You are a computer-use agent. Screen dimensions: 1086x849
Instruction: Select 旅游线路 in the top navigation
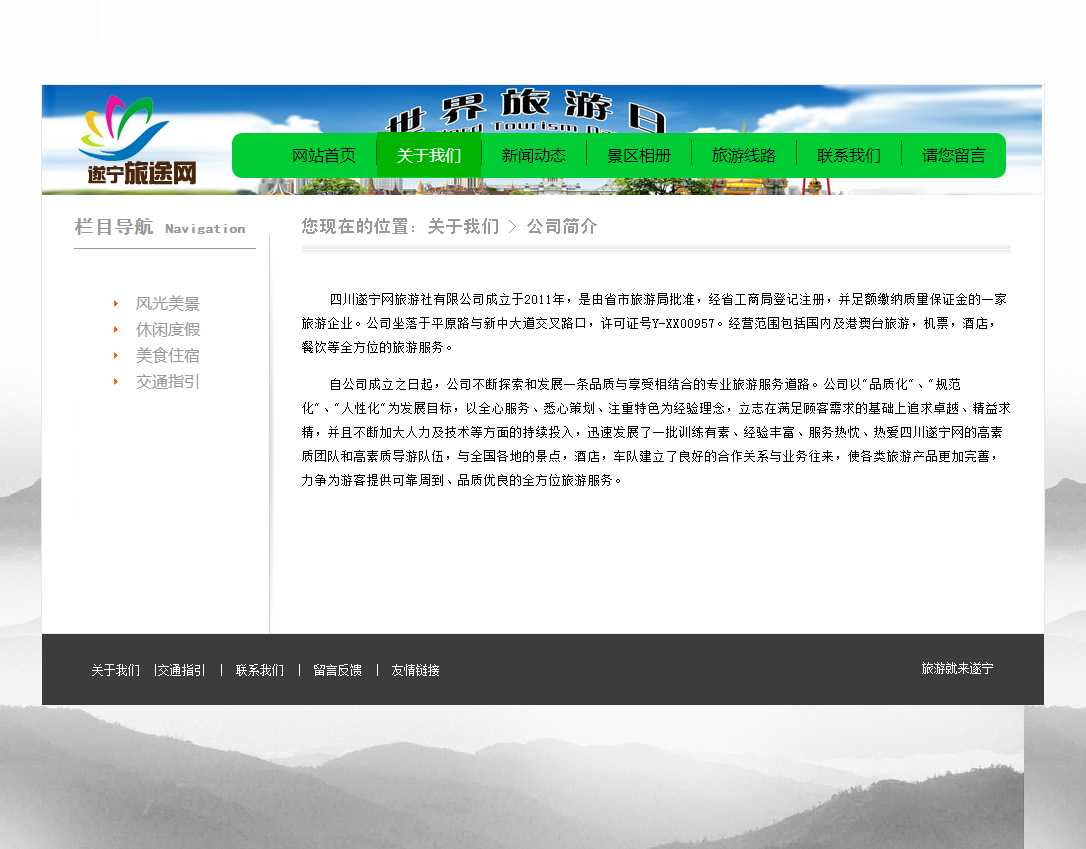(743, 155)
